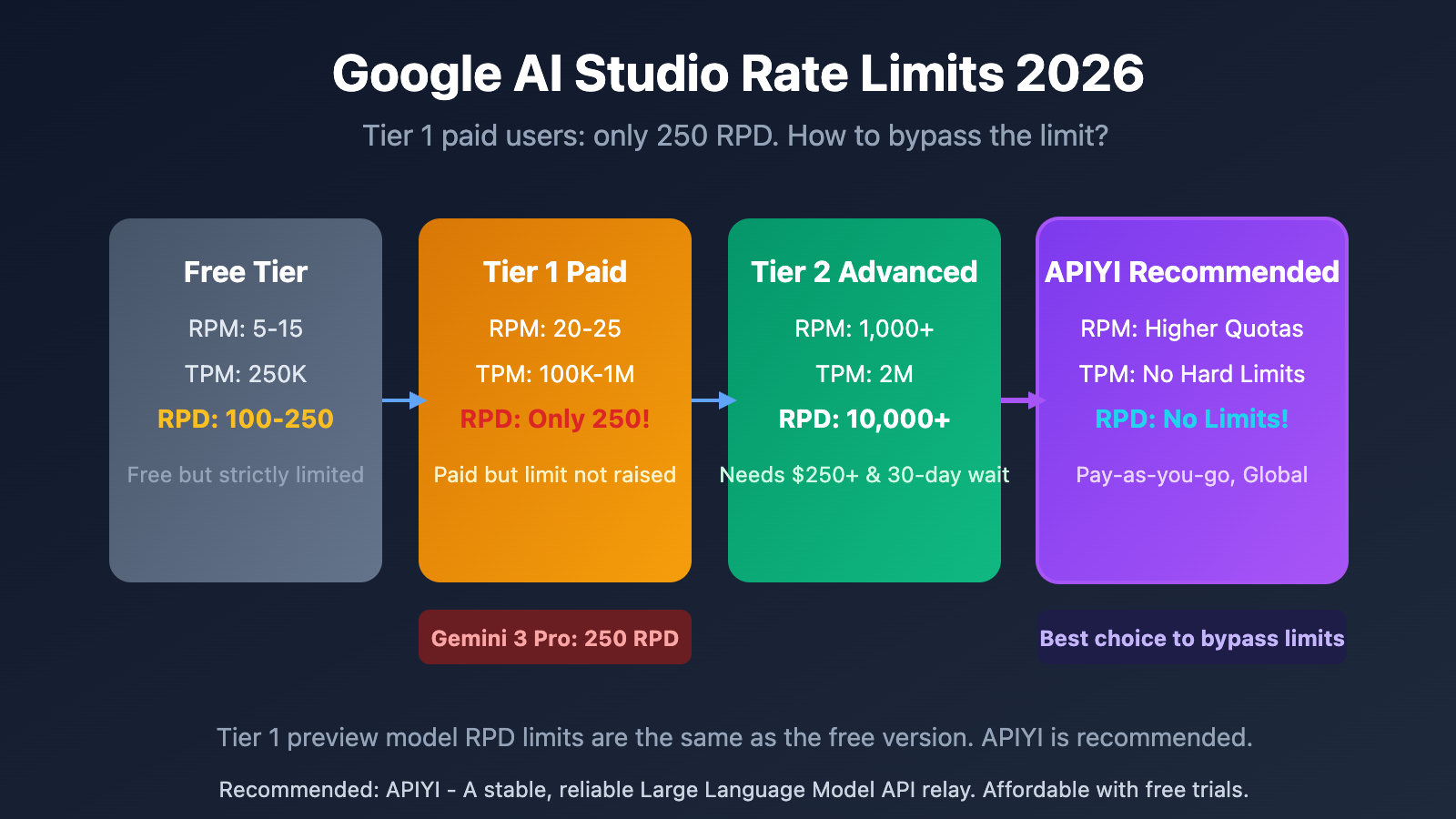1456x819 pixels.
Task: Click the cyan 'RPD: No Limits!' text
Action: pos(1192,419)
